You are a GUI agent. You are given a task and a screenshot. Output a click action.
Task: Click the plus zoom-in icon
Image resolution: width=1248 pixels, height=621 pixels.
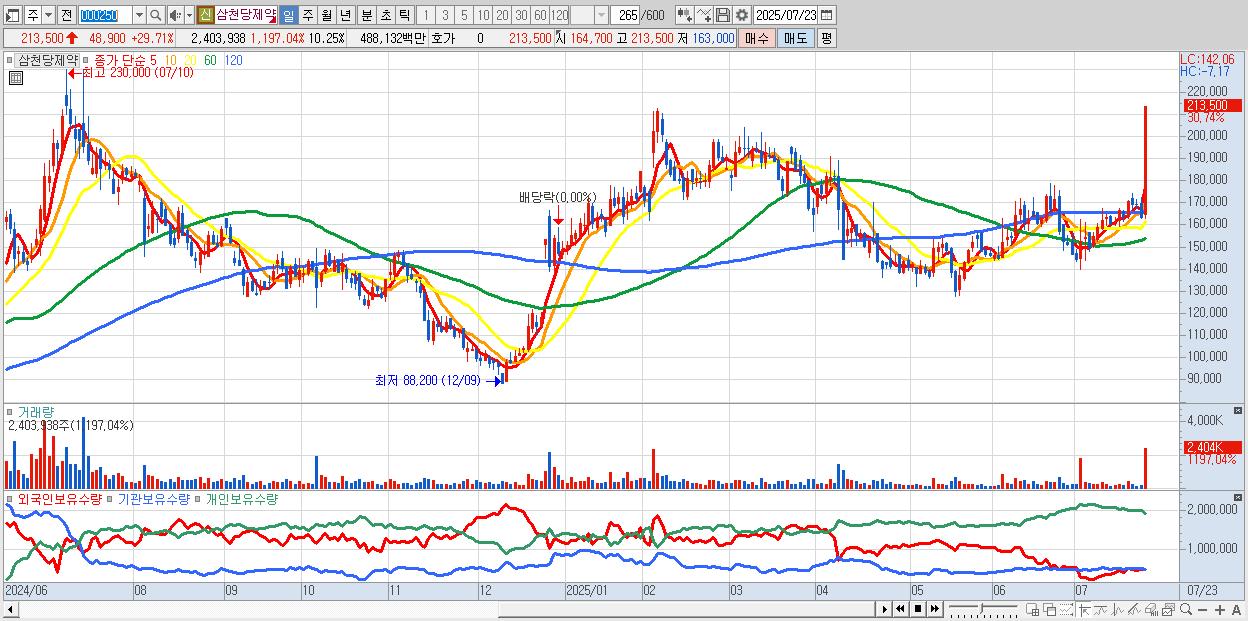1219,610
